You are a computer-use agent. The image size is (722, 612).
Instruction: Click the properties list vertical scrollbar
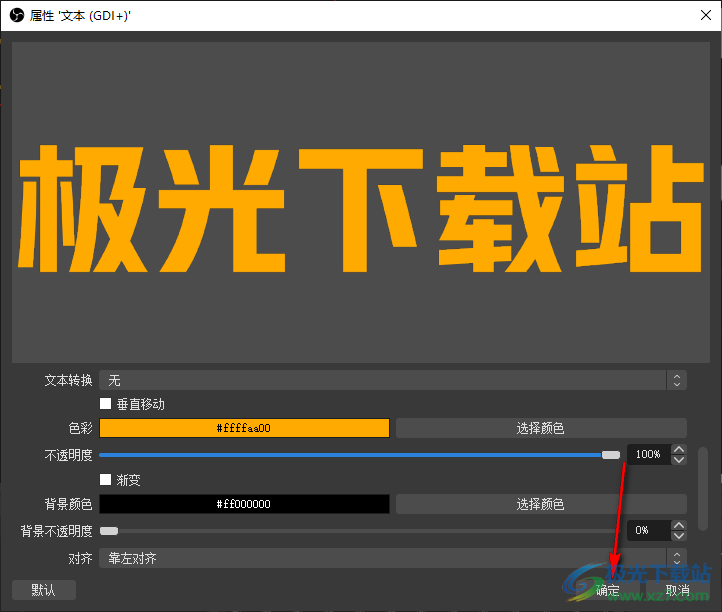(703, 489)
